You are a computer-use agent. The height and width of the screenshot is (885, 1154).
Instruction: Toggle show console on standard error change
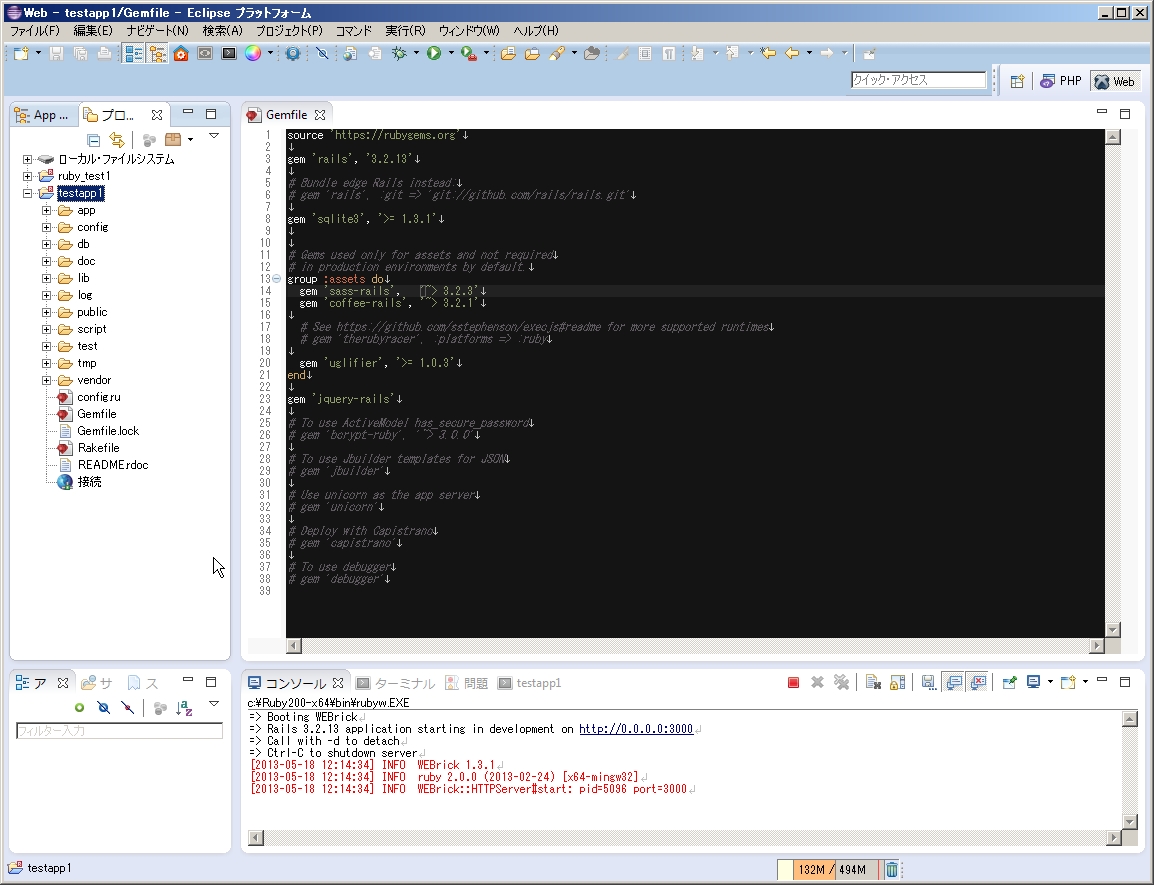click(x=978, y=683)
